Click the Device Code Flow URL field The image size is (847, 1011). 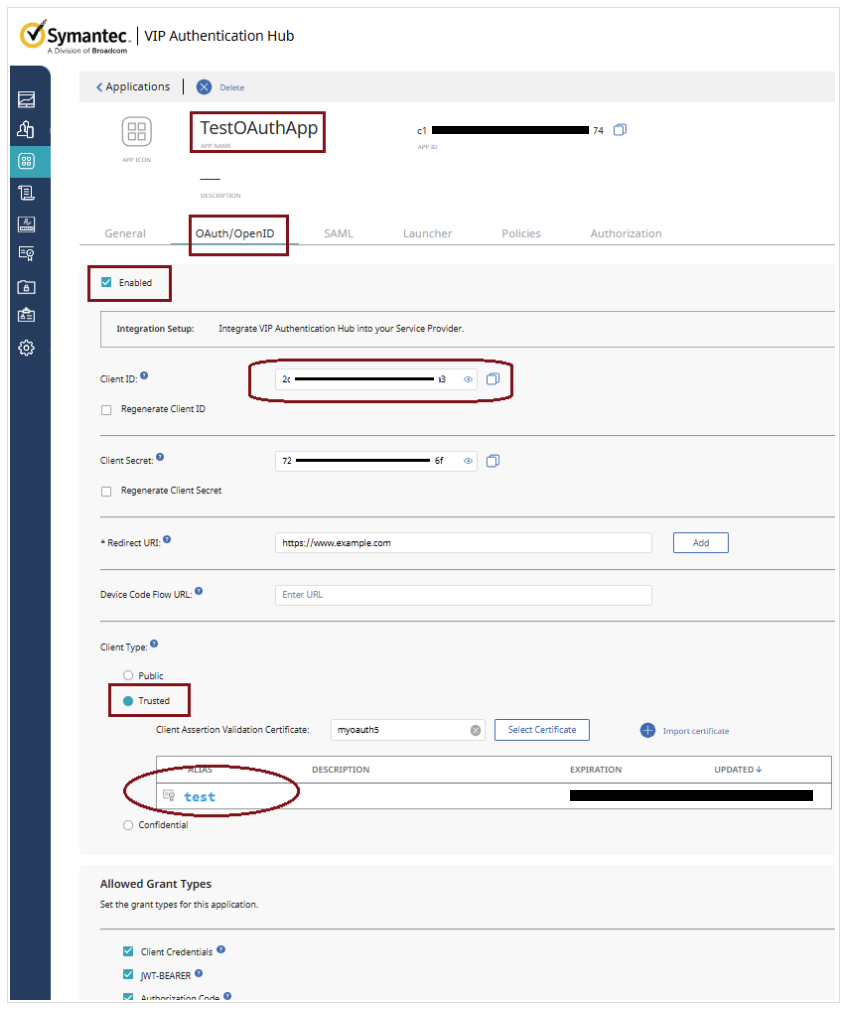pyautogui.click(x=463, y=594)
